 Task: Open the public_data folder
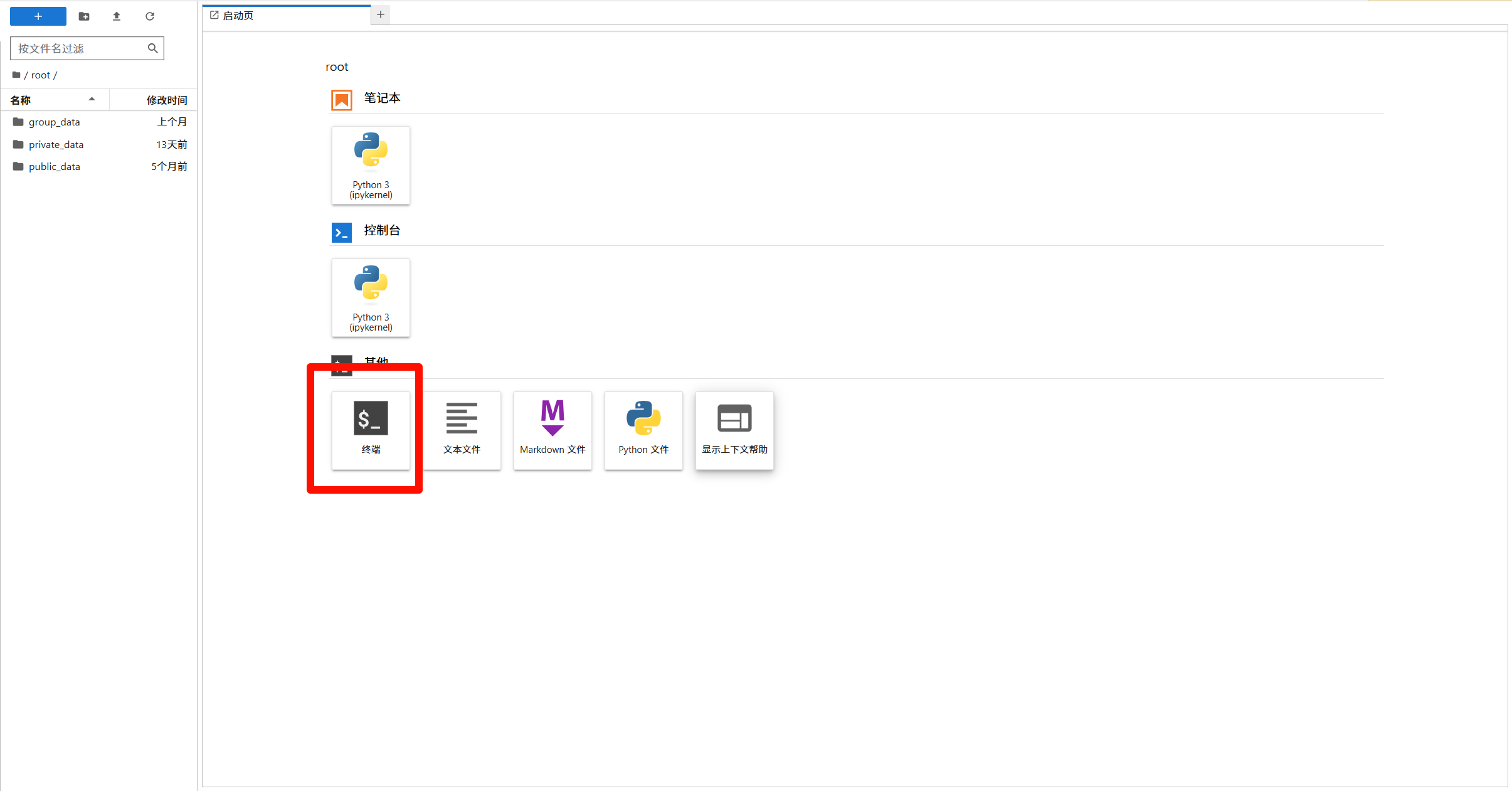pos(55,166)
